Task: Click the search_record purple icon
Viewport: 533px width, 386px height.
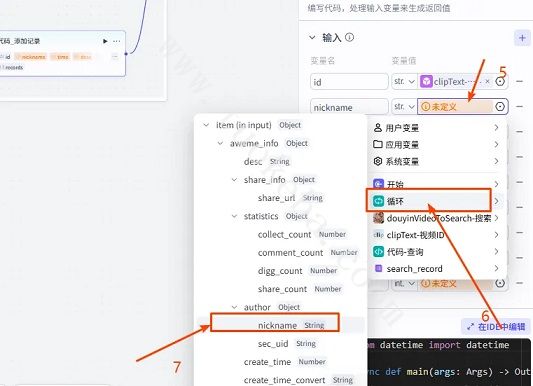Action: (x=378, y=268)
